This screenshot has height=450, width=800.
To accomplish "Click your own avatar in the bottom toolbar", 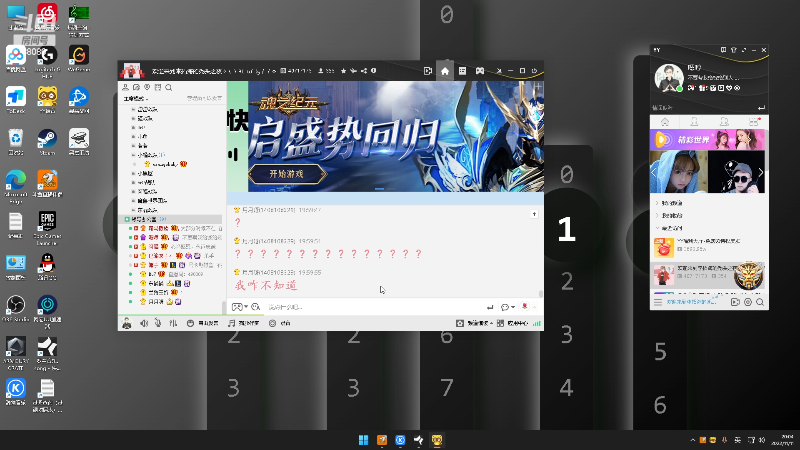I will [127, 323].
